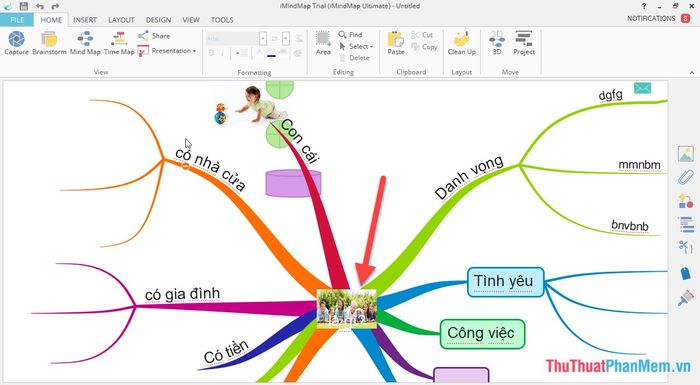Switch to the VIEW tab
Image resolution: width=700 pixels, height=385 pixels.
click(x=191, y=20)
